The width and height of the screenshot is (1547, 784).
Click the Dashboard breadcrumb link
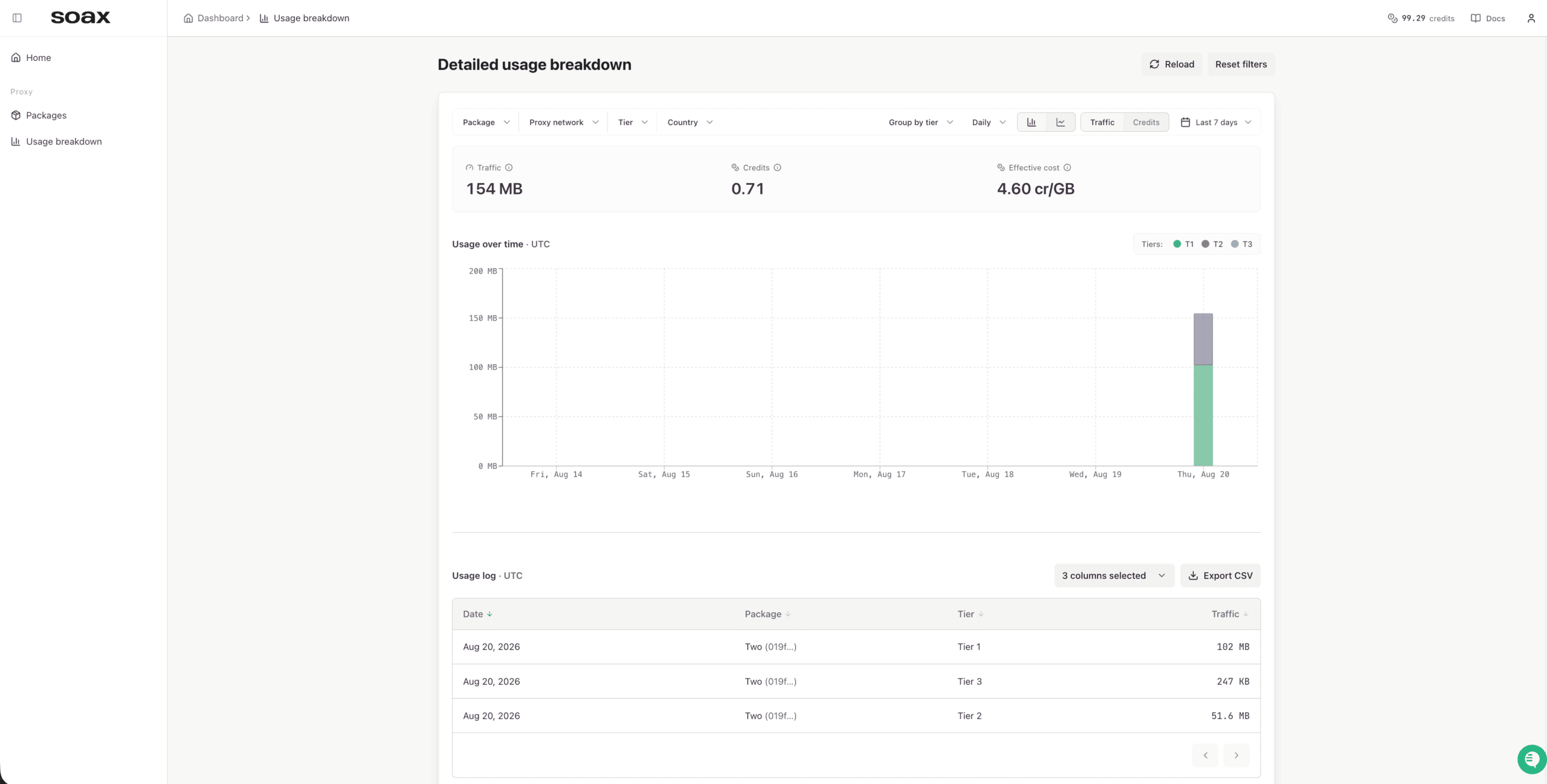point(220,18)
